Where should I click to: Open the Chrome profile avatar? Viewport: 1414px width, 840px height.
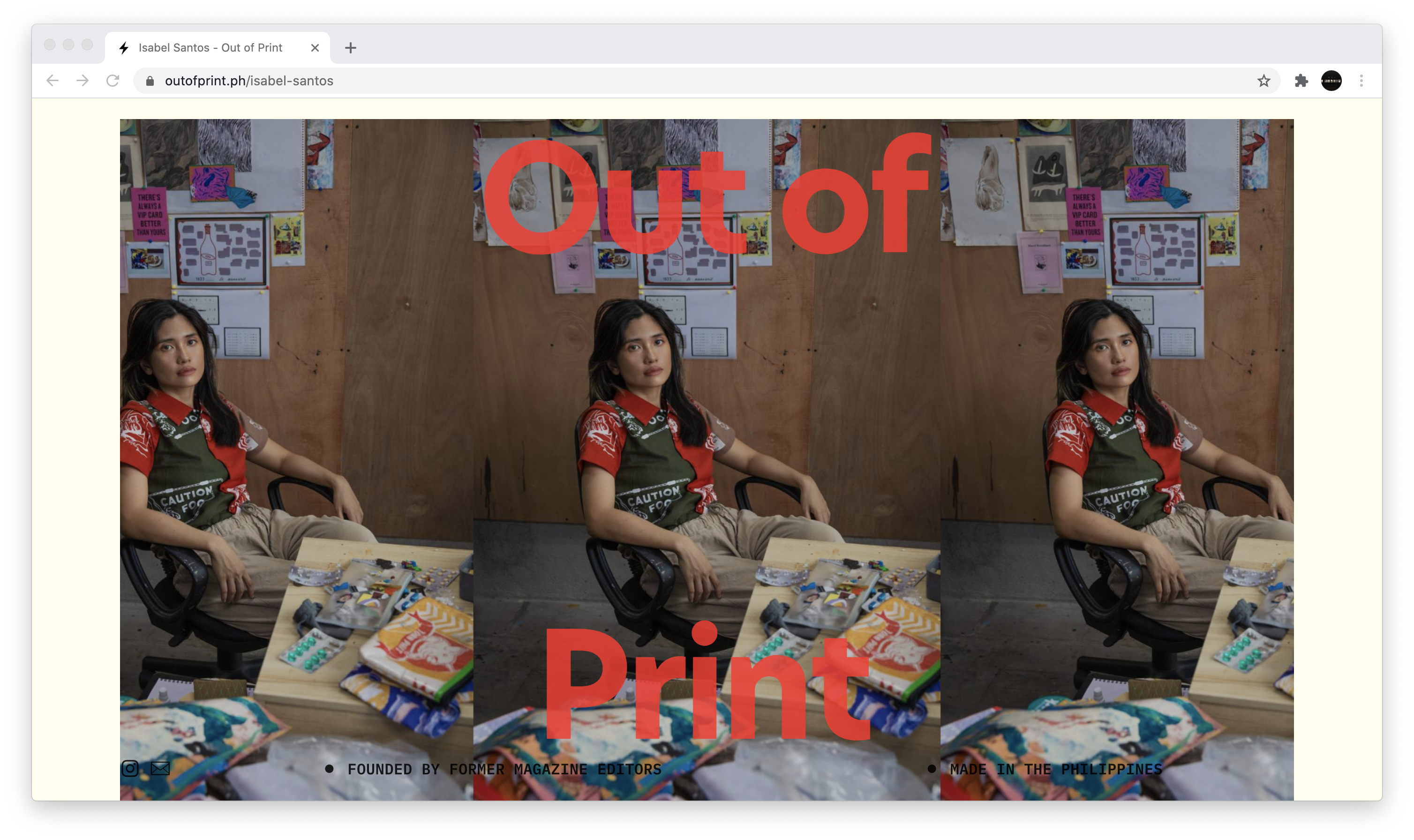click(1331, 81)
